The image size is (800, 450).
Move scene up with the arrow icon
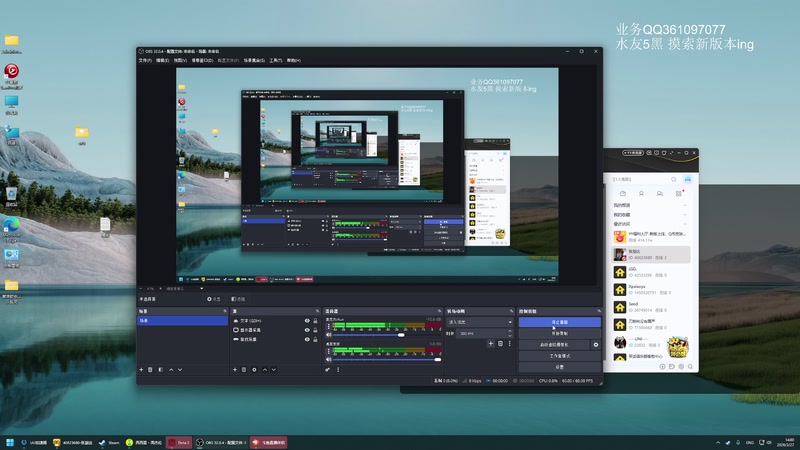pos(171,369)
